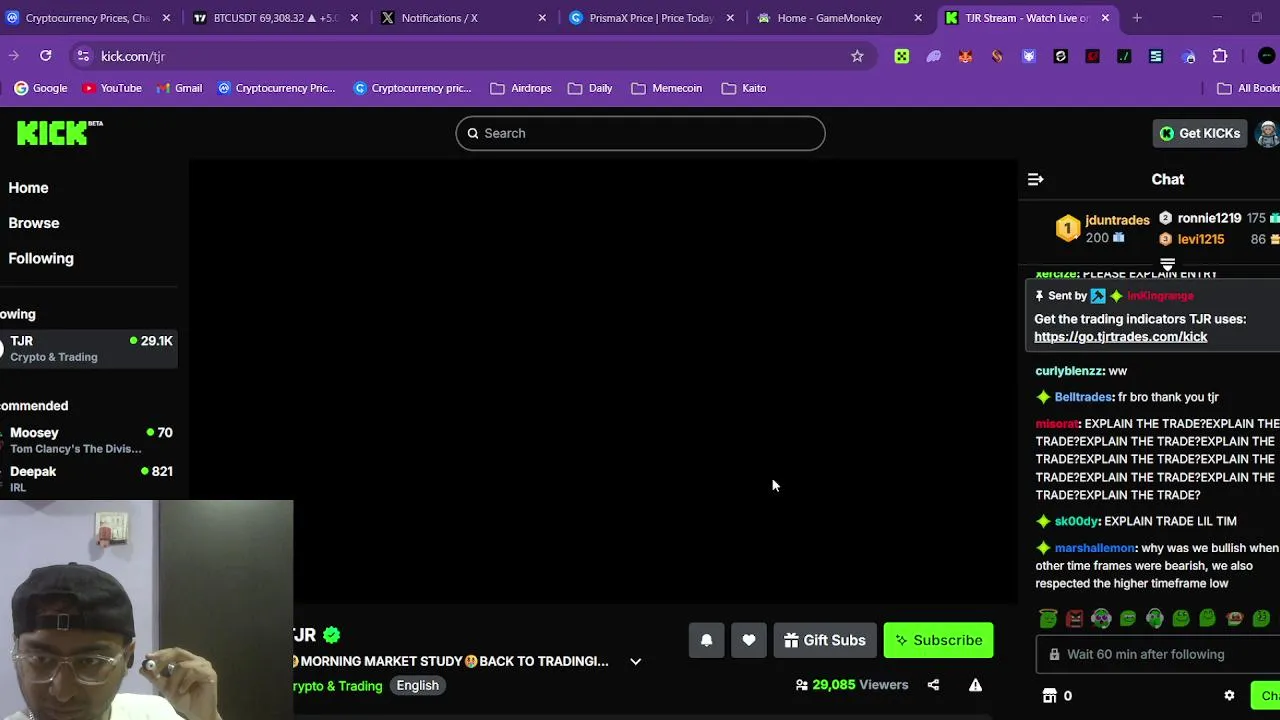1280x720 pixels.
Task: Click the Subscribe button
Action: tap(938, 640)
